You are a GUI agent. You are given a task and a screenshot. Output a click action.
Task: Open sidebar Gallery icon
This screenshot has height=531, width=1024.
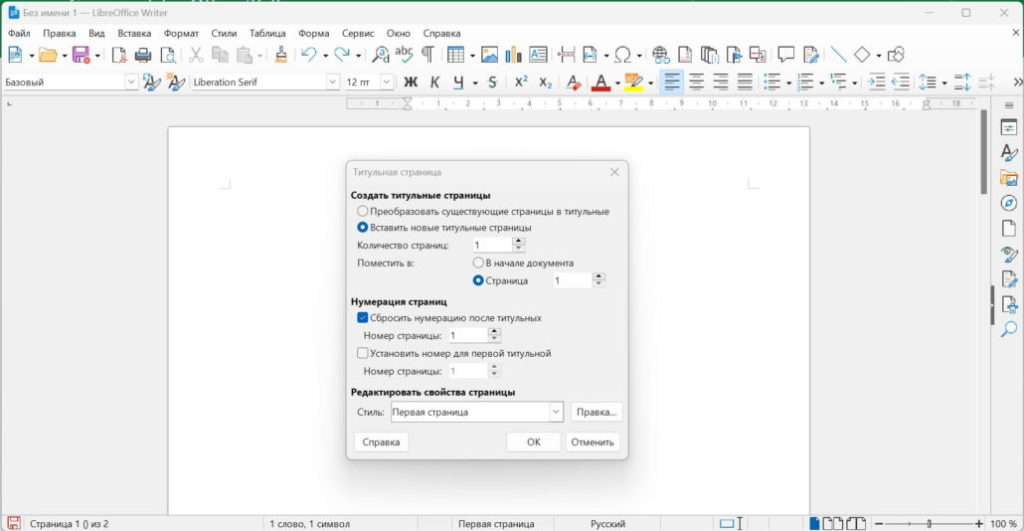(1009, 178)
